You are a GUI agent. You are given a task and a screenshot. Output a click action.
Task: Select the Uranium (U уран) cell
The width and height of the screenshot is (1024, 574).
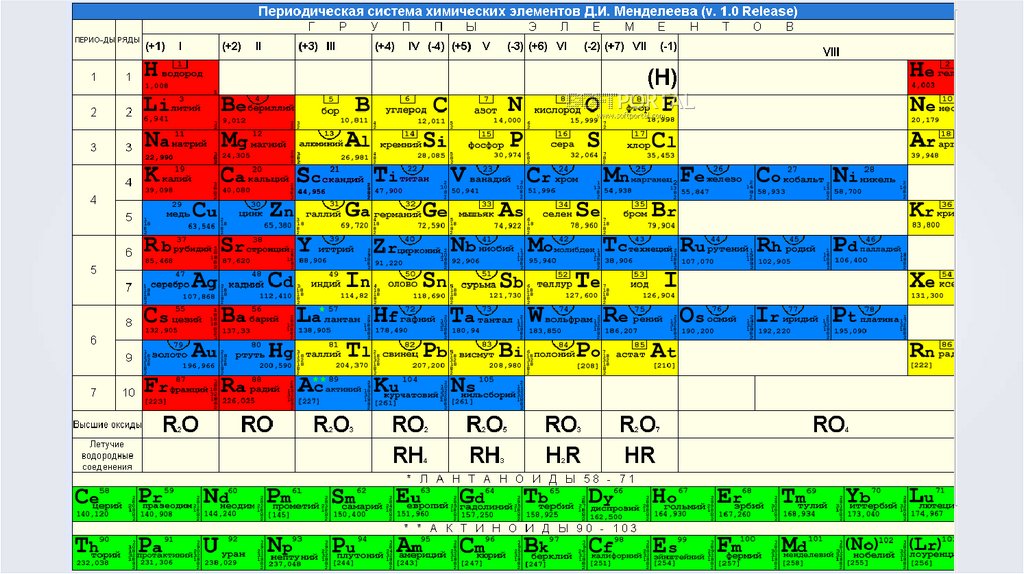click(232, 552)
